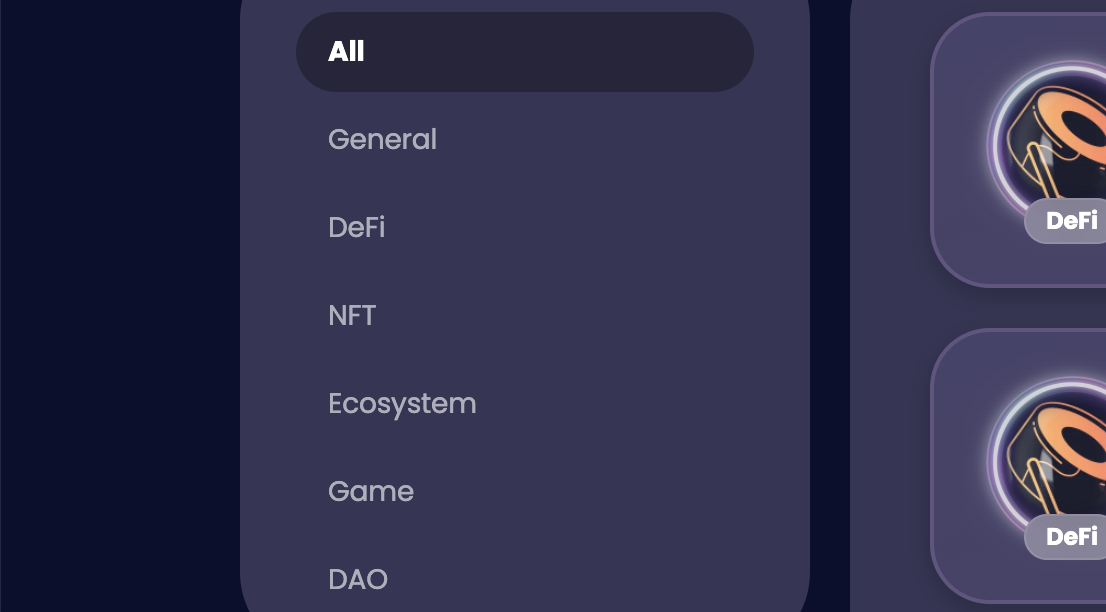Show Ecosystem category projects

(x=402, y=404)
